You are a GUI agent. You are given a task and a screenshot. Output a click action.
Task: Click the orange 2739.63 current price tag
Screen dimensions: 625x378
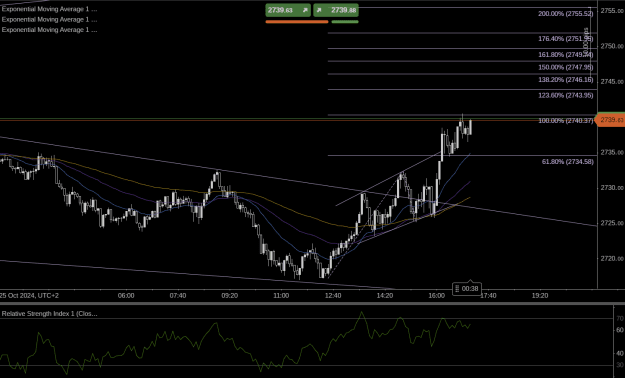[610, 120]
